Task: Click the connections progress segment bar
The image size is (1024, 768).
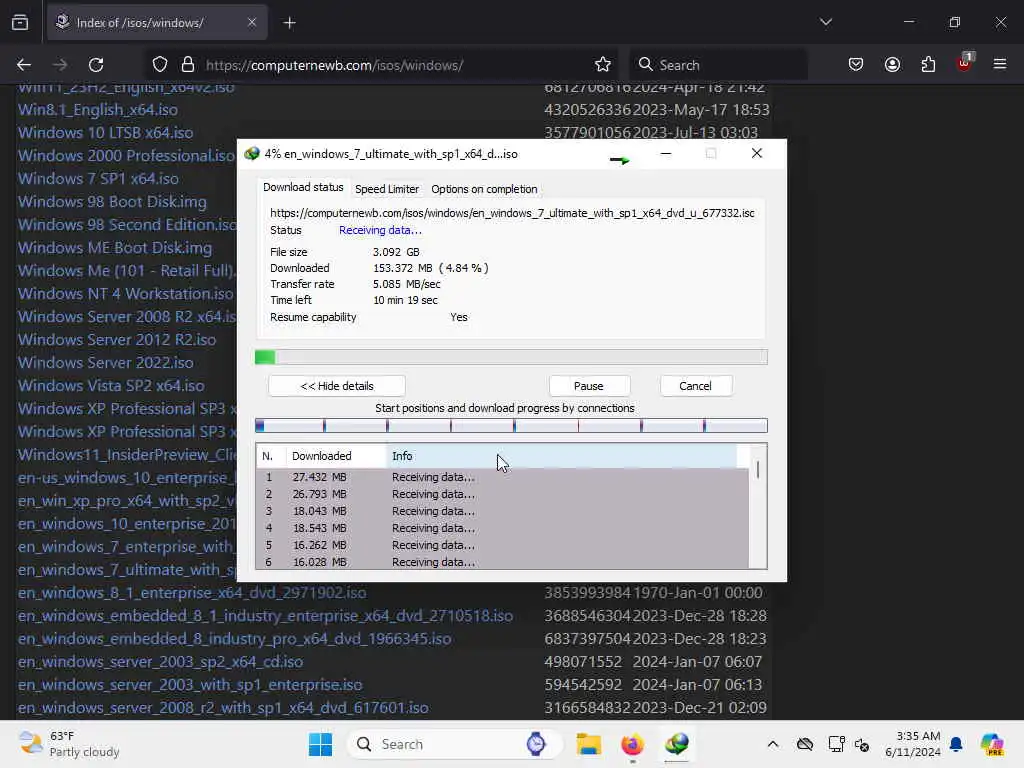Action: click(511, 426)
